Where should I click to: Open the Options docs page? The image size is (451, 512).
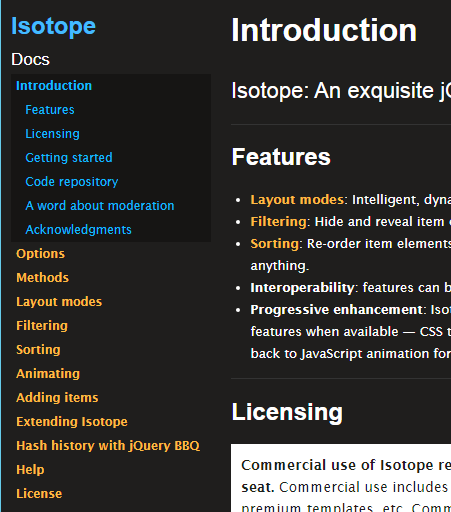40,254
